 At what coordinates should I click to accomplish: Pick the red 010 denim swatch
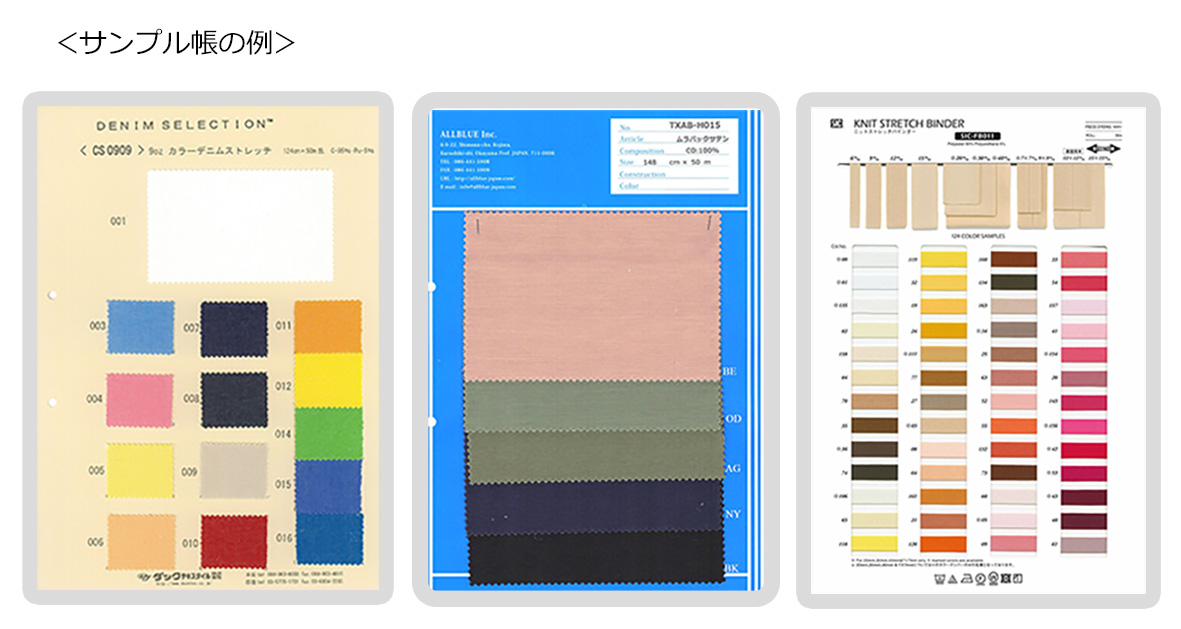click(x=234, y=542)
